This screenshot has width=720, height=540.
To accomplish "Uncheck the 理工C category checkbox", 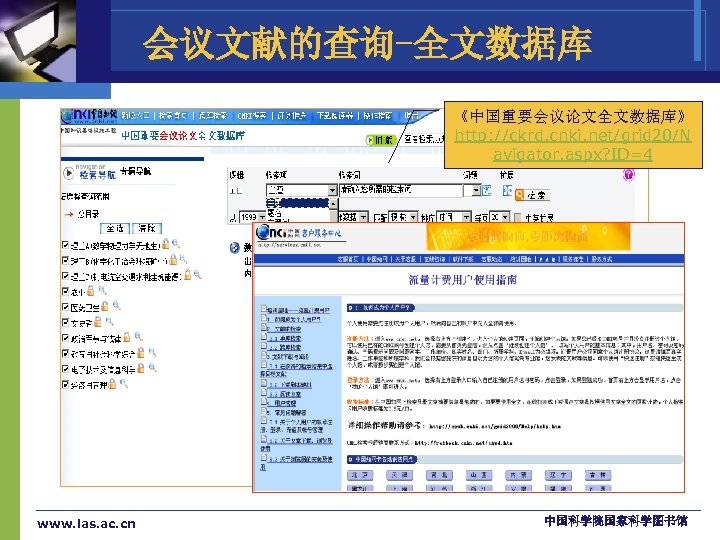I will click(65, 276).
